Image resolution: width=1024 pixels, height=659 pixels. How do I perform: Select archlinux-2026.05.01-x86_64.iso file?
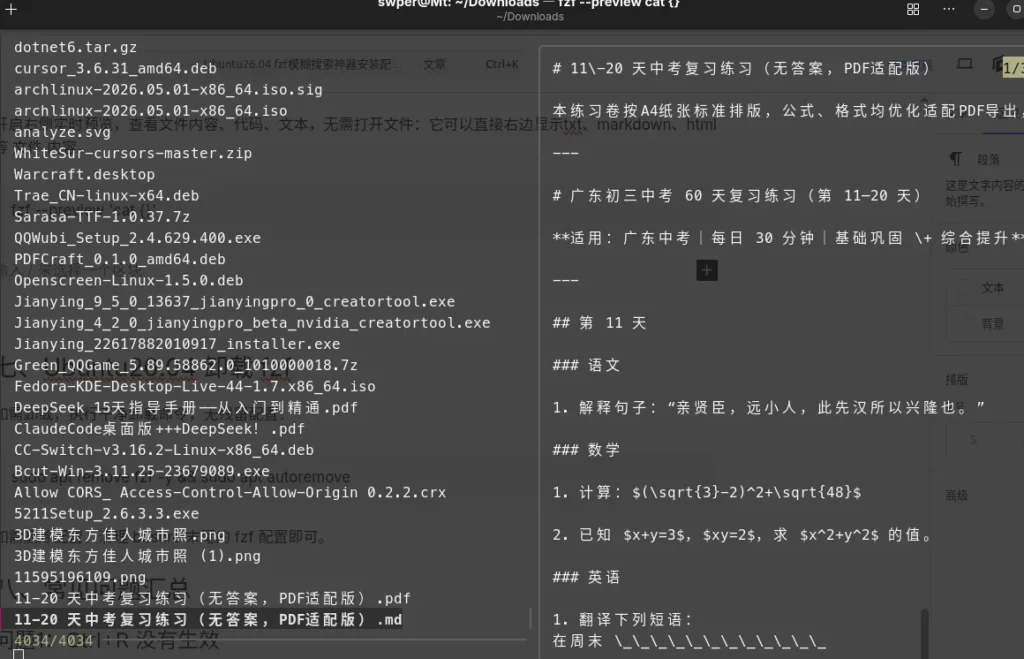tap(150, 110)
